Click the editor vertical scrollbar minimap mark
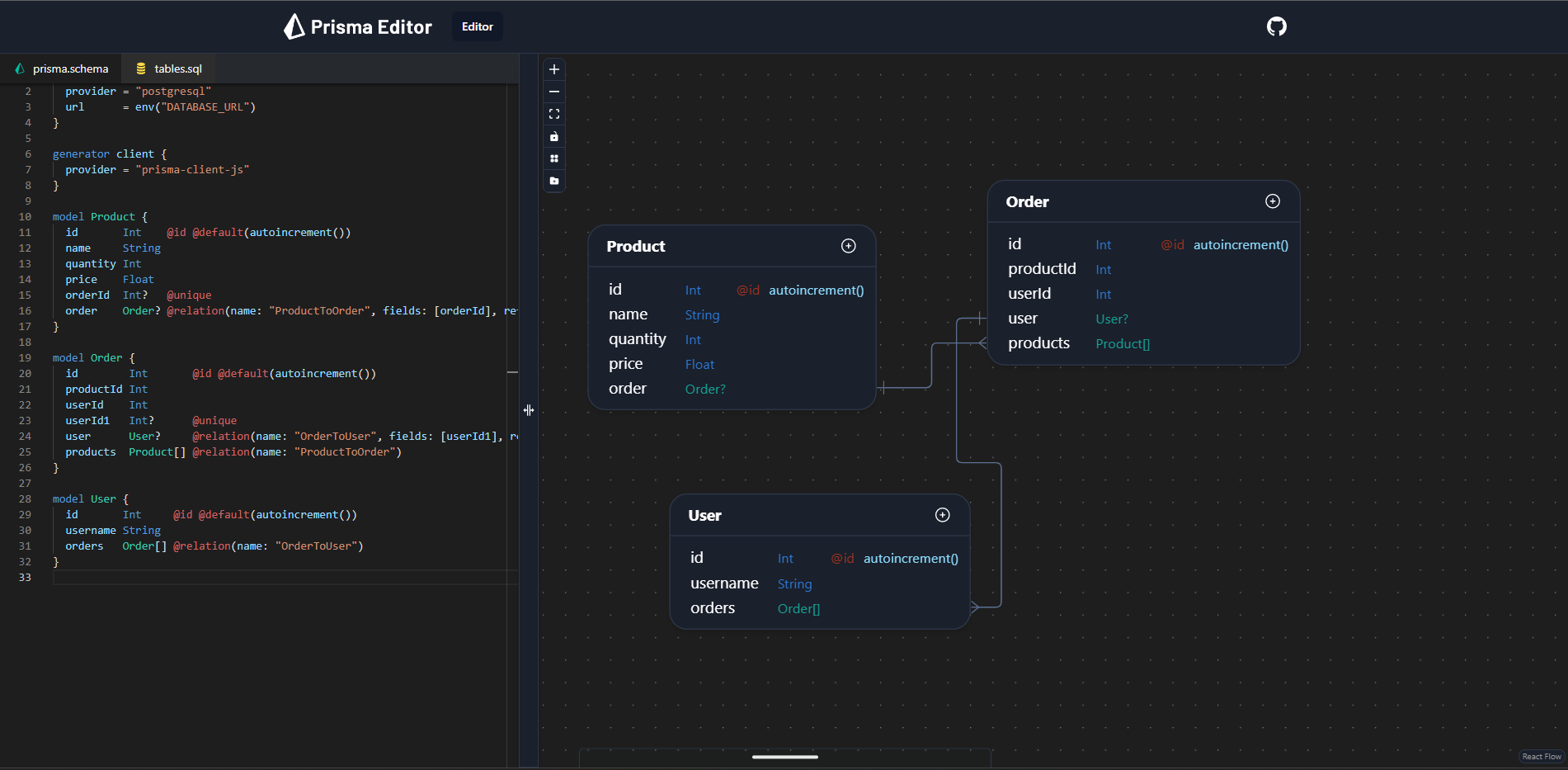1568x770 pixels. click(512, 372)
